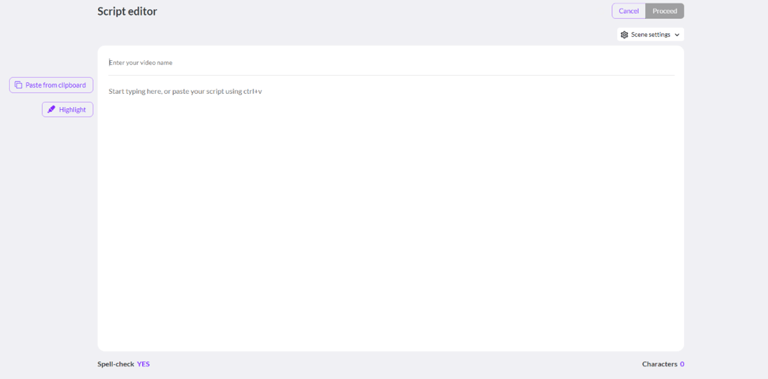Click the Spell-check label
This screenshot has width=768, height=379.
click(x=116, y=364)
